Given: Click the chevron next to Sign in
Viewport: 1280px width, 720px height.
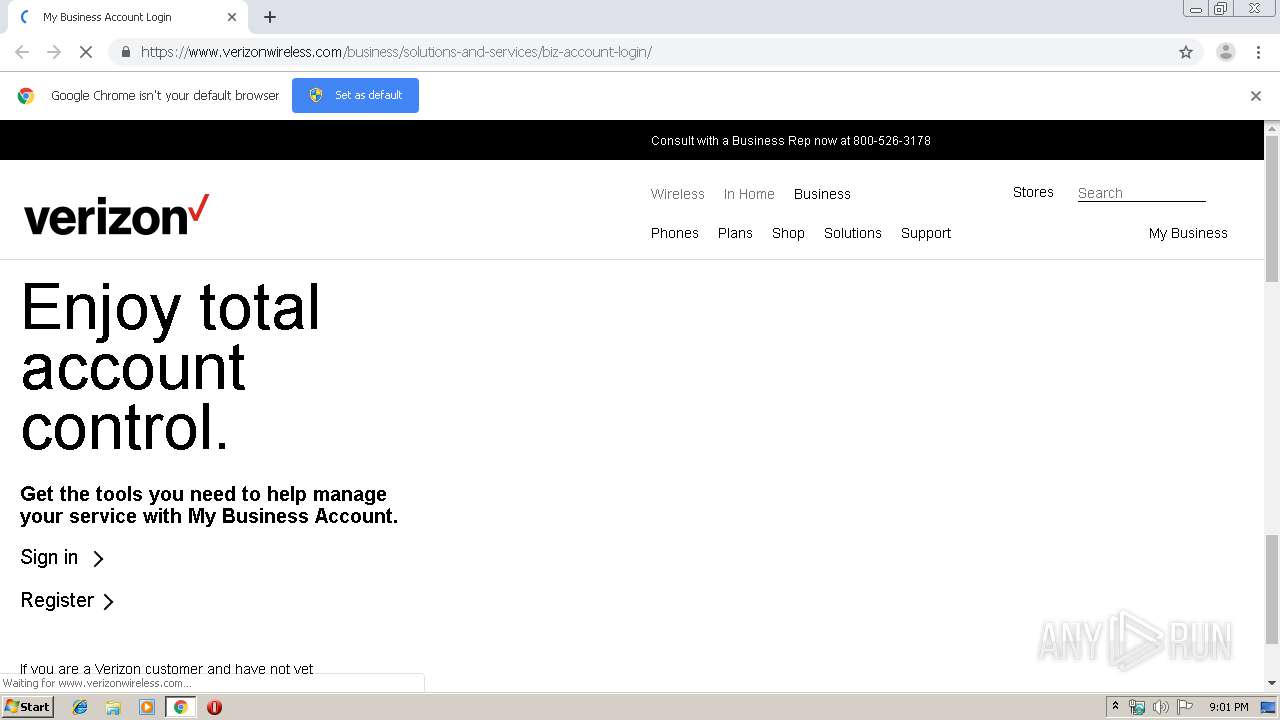Looking at the screenshot, I should (98, 559).
